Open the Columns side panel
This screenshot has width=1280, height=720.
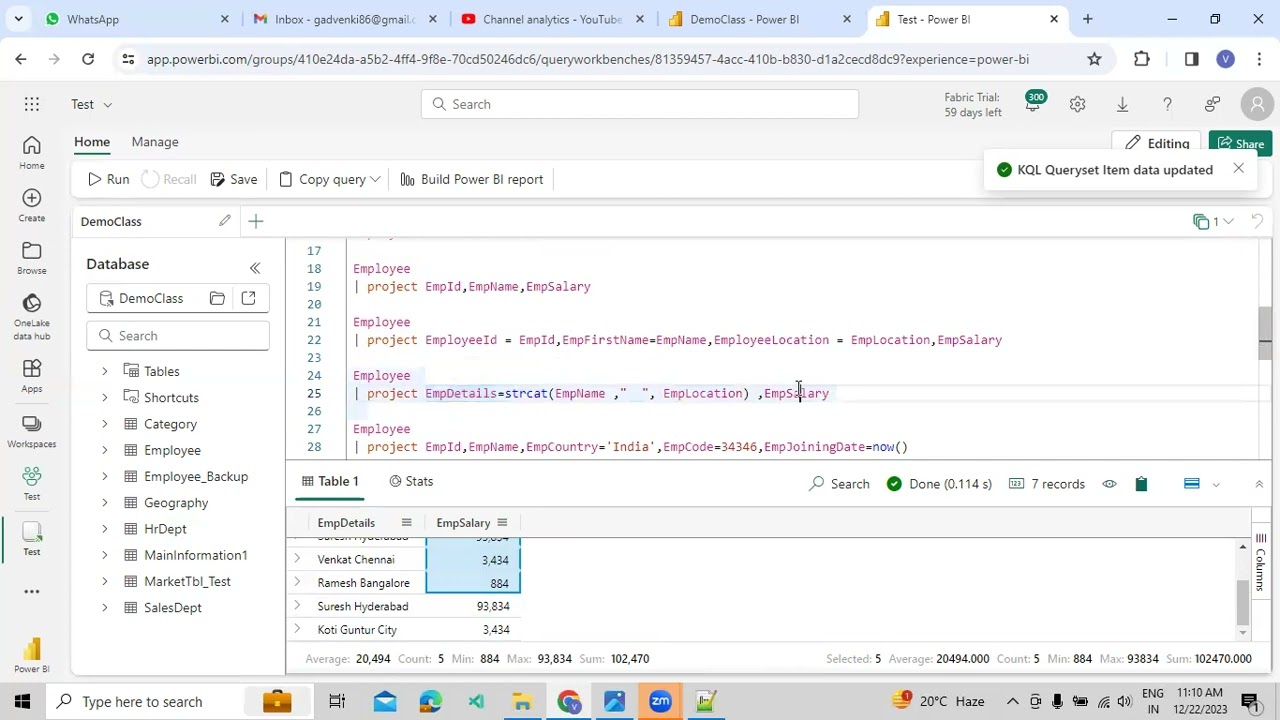click(1261, 561)
